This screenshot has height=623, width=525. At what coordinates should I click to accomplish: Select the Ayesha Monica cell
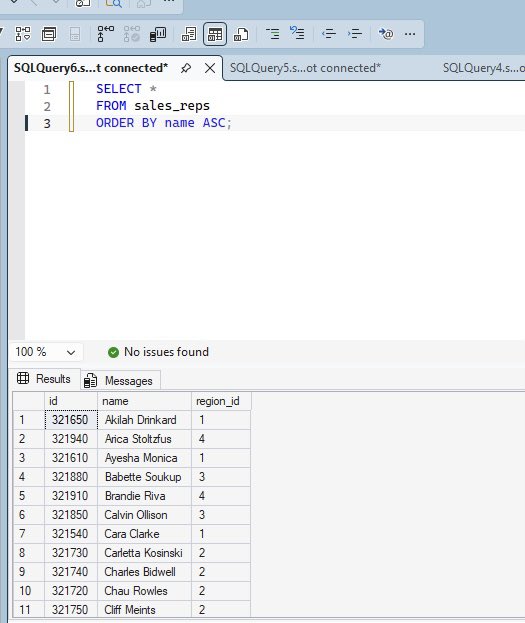pyautogui.click(x=144, y=458)
